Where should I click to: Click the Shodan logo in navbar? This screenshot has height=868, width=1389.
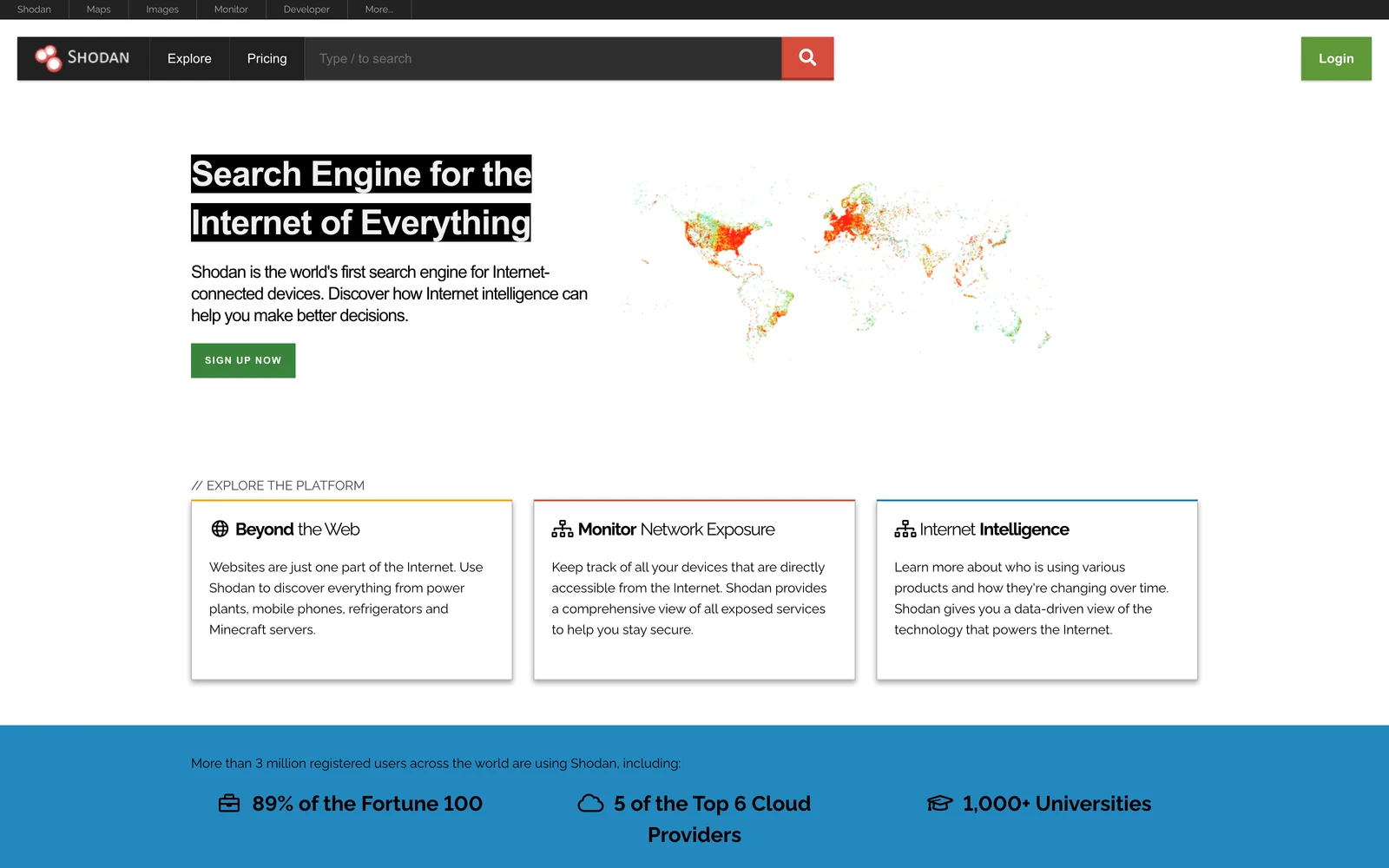(82, 58)
